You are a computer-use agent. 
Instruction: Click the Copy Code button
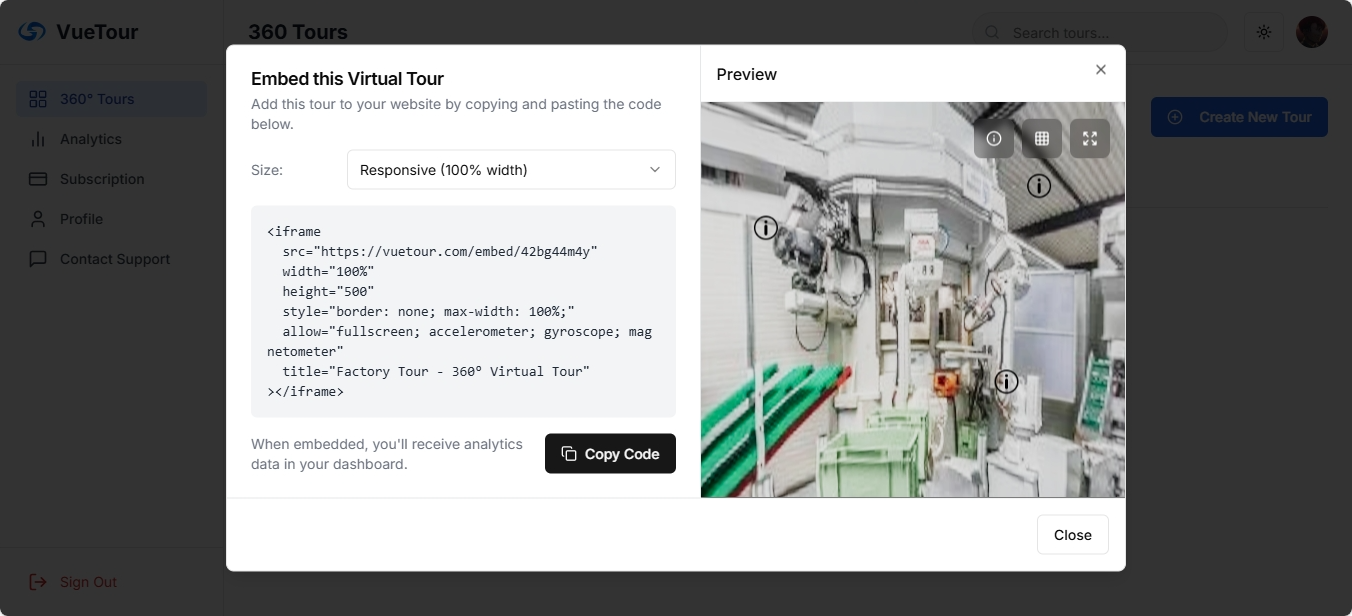click(x=610, y=454)
